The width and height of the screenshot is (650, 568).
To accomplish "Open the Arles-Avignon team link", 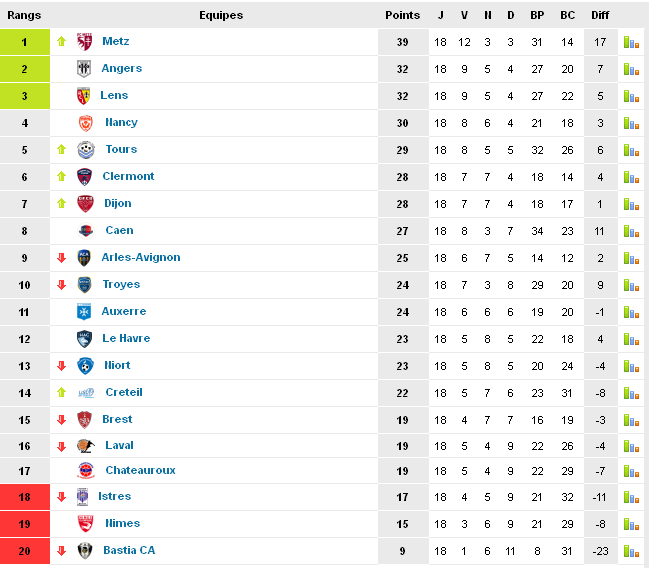I will click(x=141, y=258).
